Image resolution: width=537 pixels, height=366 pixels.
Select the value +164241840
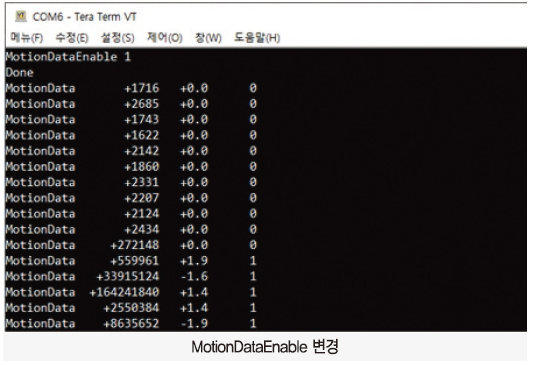click(124, 292)
